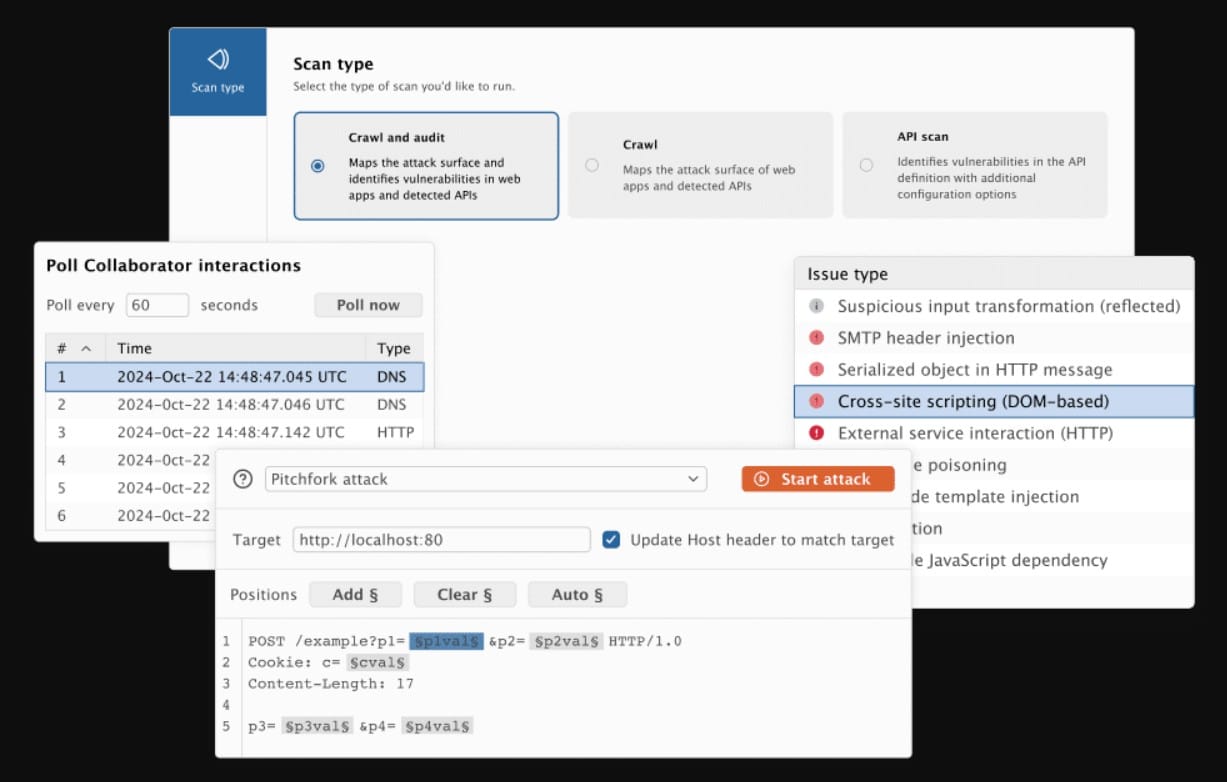Viewport: 1227px width, 782px height.
Task: Click the Scan type sidebar icon
Action: click(x=218, y=60)
